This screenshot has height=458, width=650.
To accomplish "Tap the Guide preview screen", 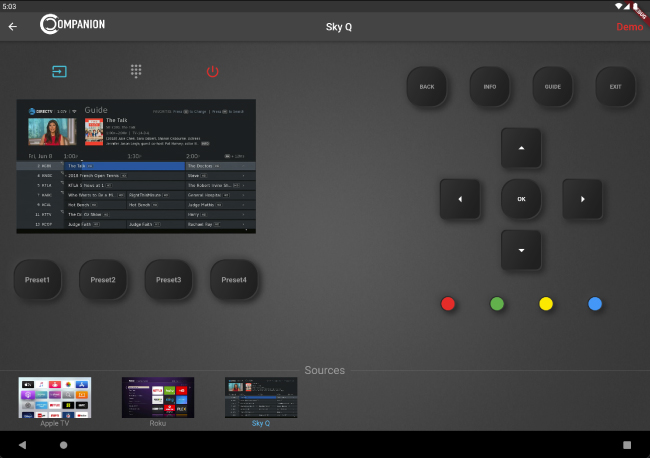I will click(136, 166).
